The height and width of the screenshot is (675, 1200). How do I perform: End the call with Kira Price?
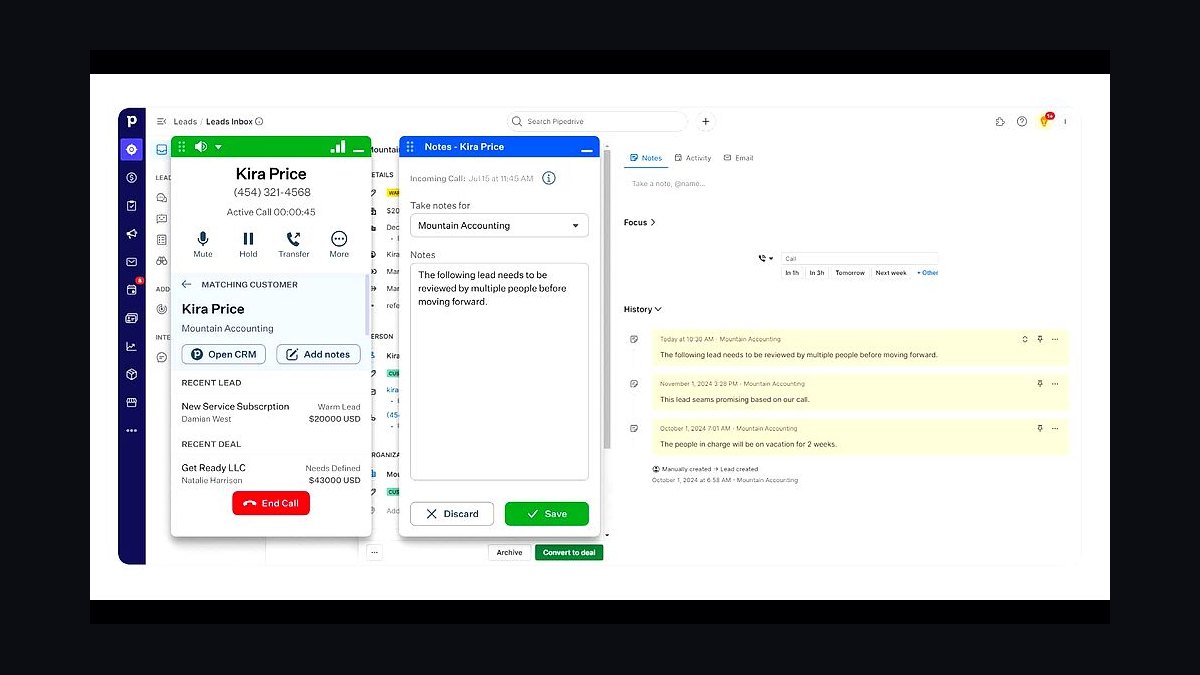(271, 503)
